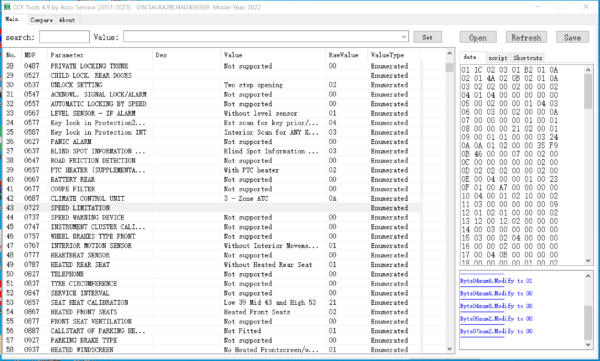Click 'Byte05num2,Modify to 00' log link
This screenshot has height=361, width=600.
tap(496, 319)
